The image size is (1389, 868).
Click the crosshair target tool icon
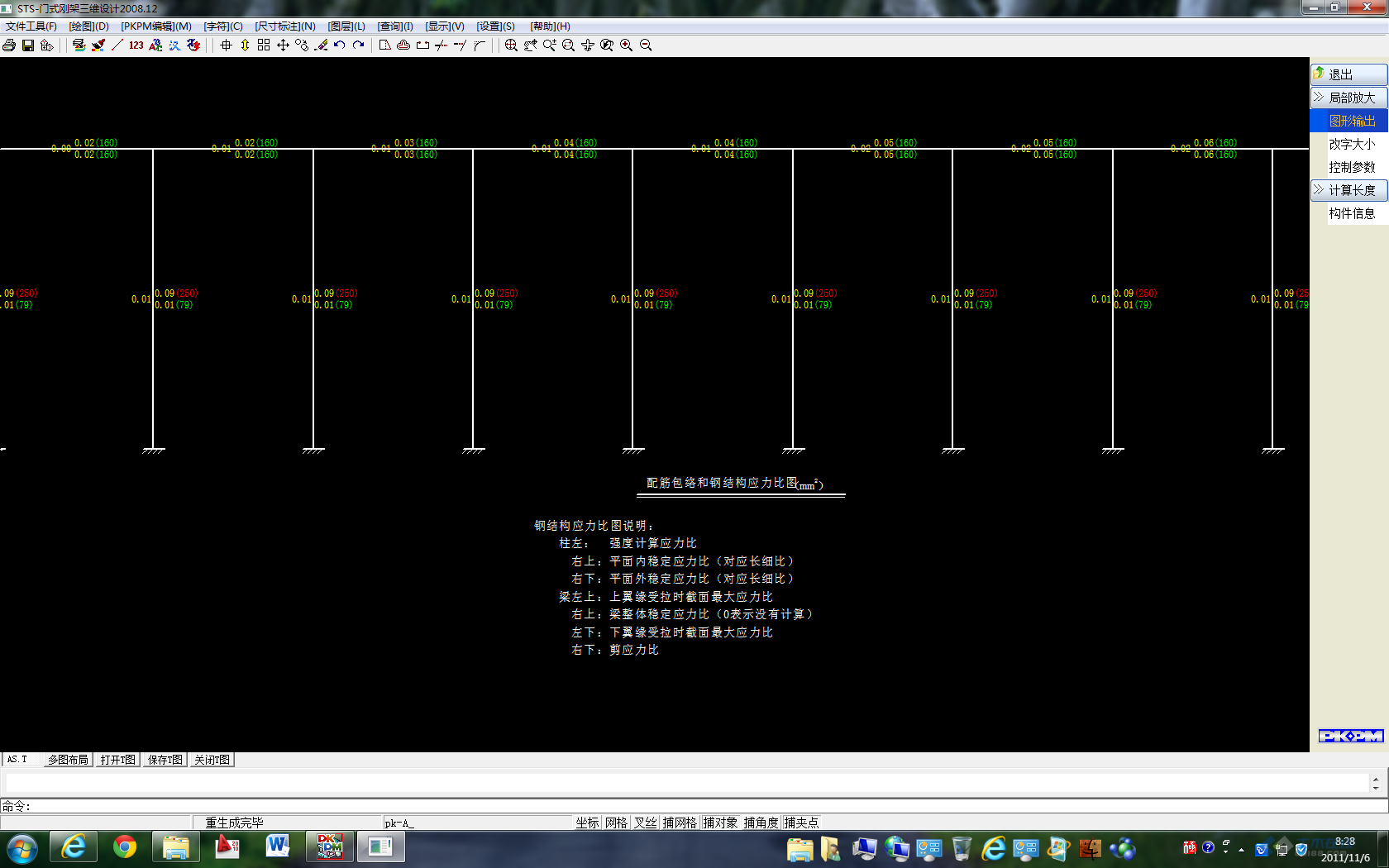coord(226,45)
